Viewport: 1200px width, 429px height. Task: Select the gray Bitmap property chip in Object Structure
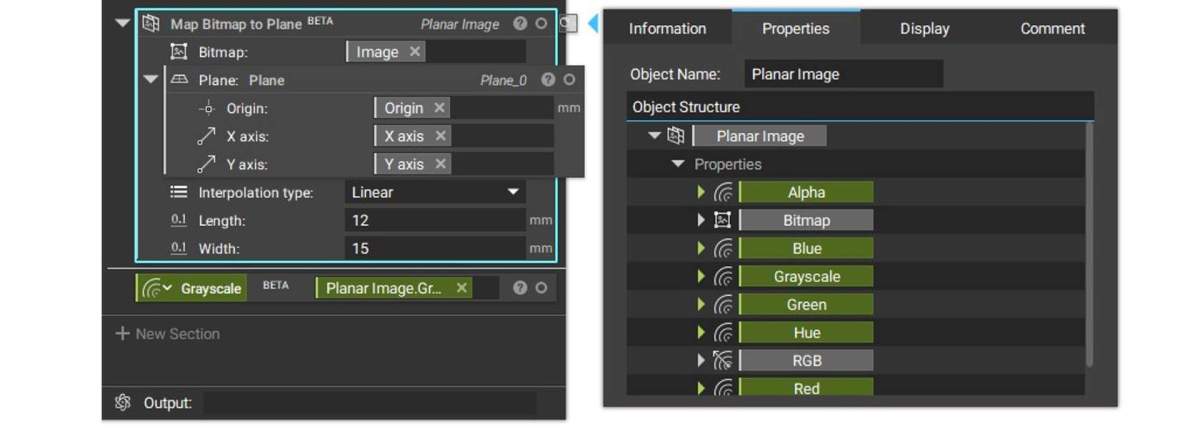tap(806, 220)
